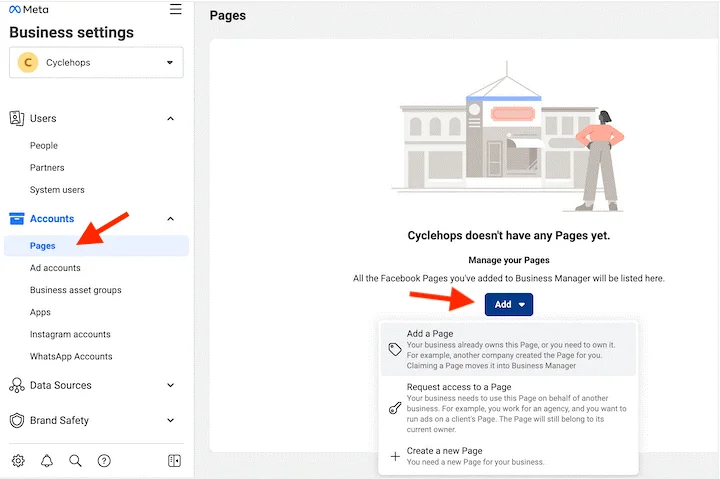Click the notifications bell icon

pos(47,461)
